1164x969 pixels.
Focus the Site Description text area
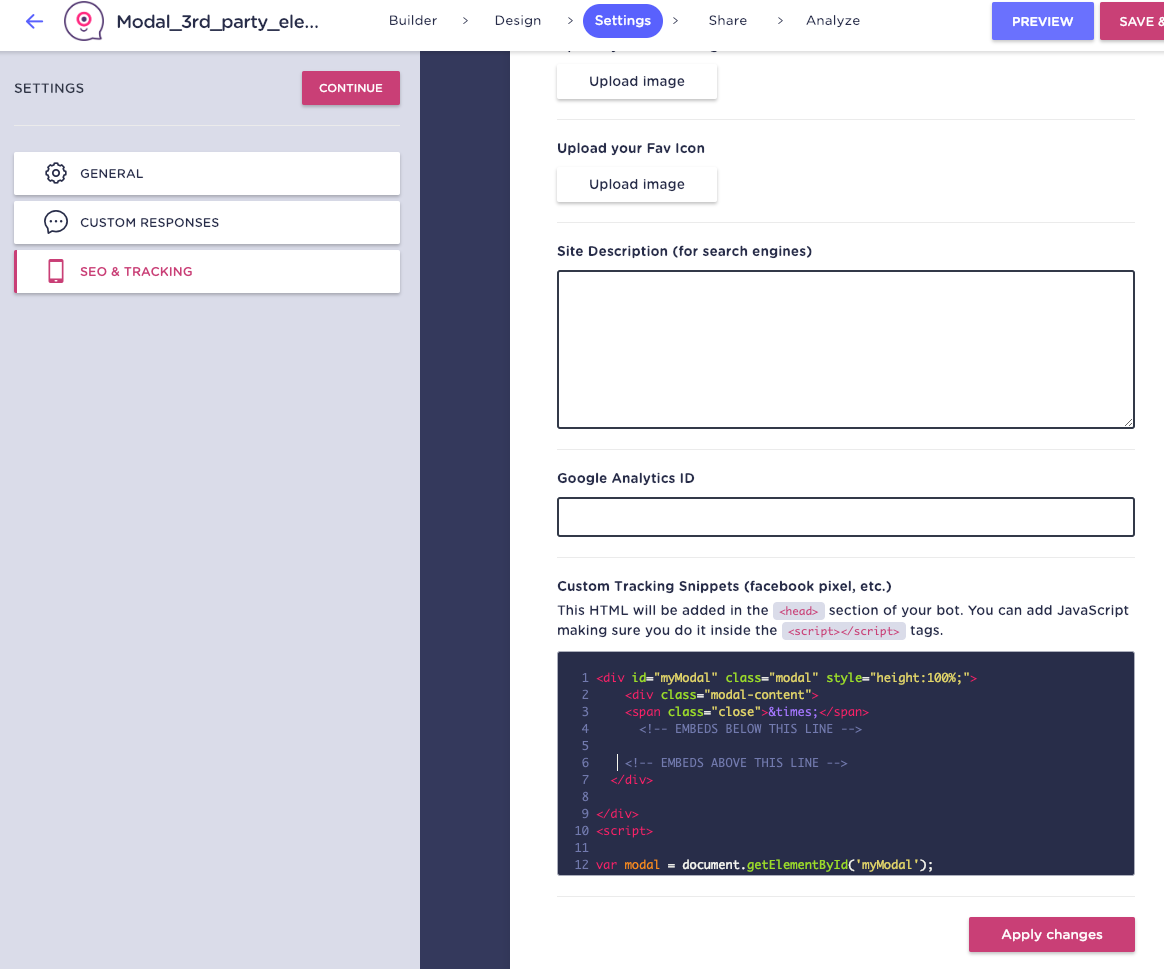click(846, 349)
